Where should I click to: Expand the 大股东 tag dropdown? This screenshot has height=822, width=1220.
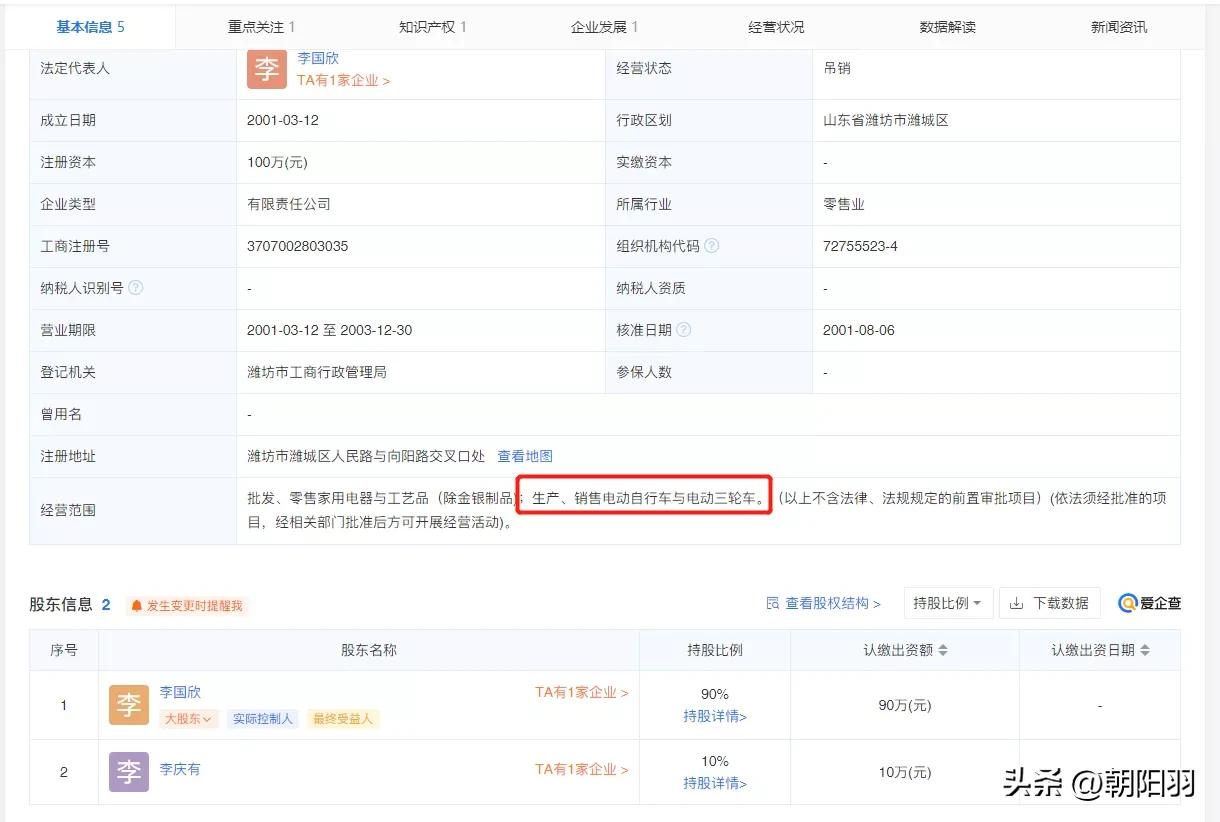(x=187, y=718)
